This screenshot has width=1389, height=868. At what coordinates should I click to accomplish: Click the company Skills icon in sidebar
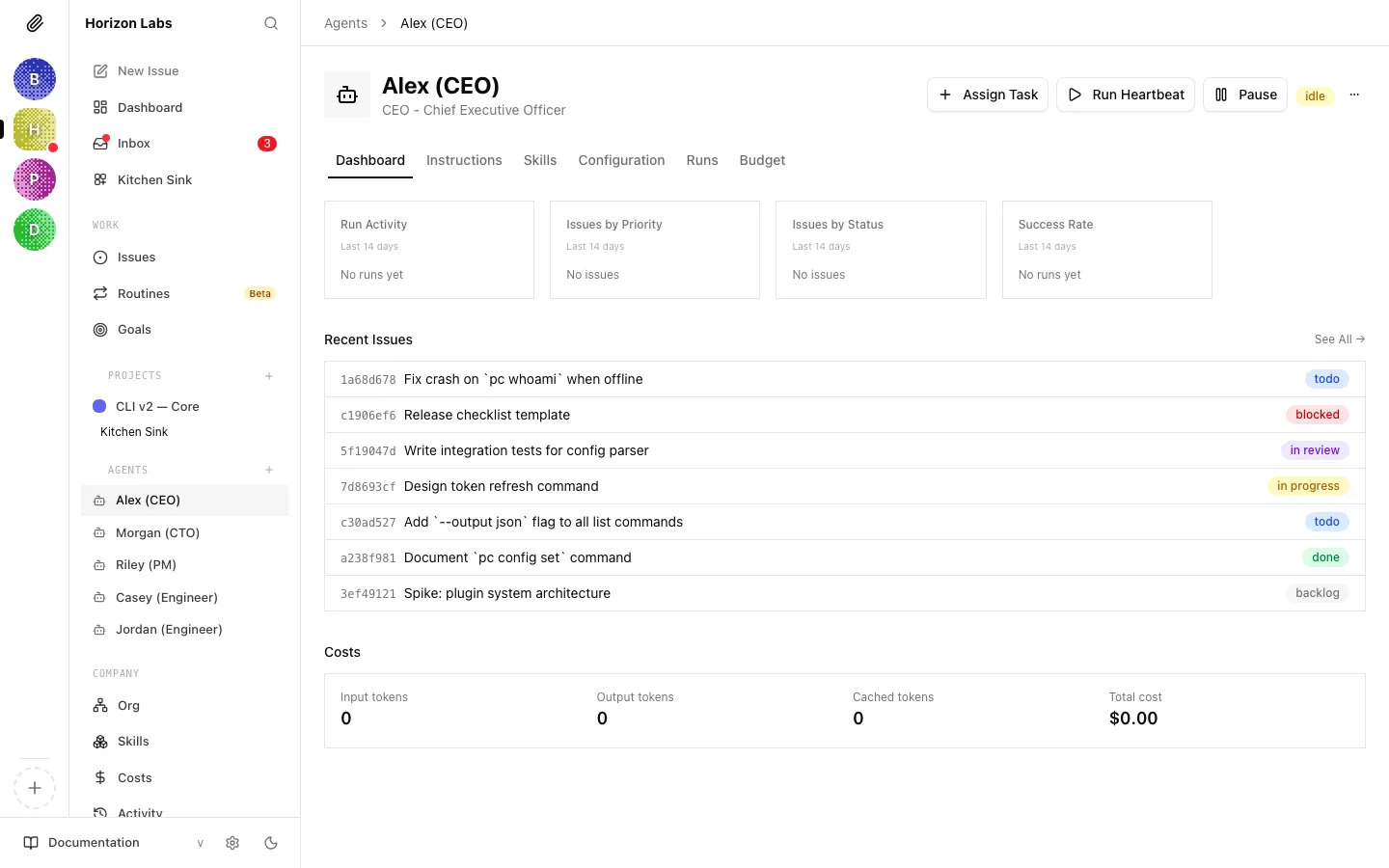tap(100, 742)
